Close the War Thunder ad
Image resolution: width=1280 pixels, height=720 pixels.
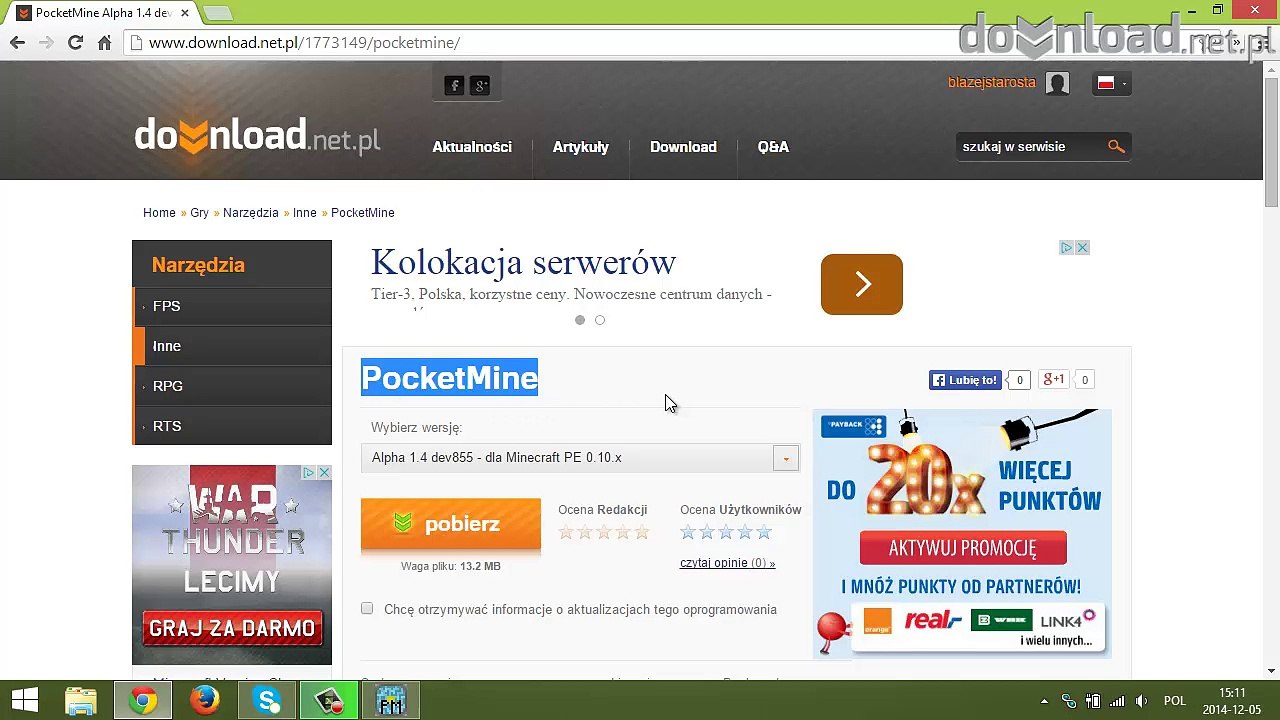click(x=324, y=472)
